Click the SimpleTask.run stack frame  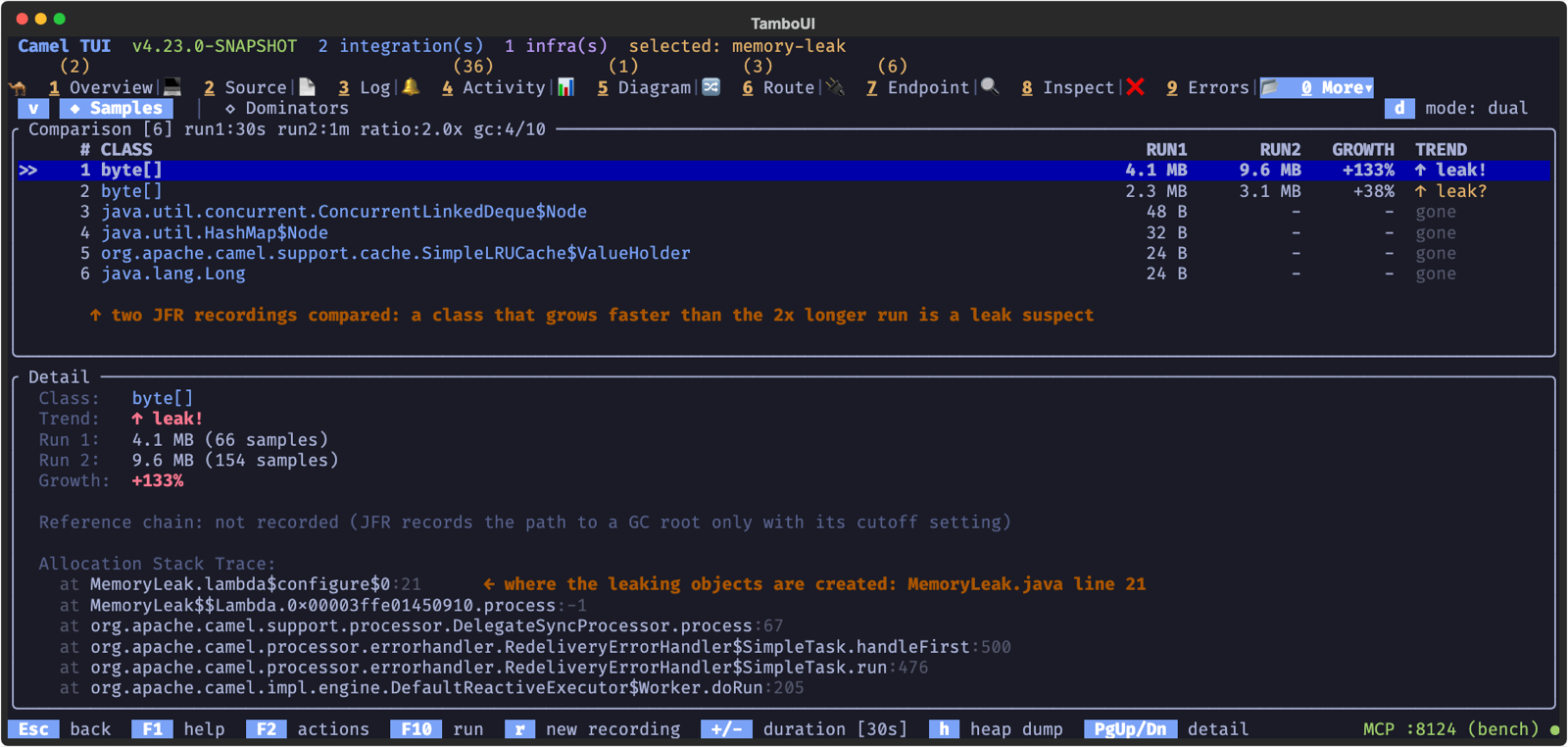(494, 668)
